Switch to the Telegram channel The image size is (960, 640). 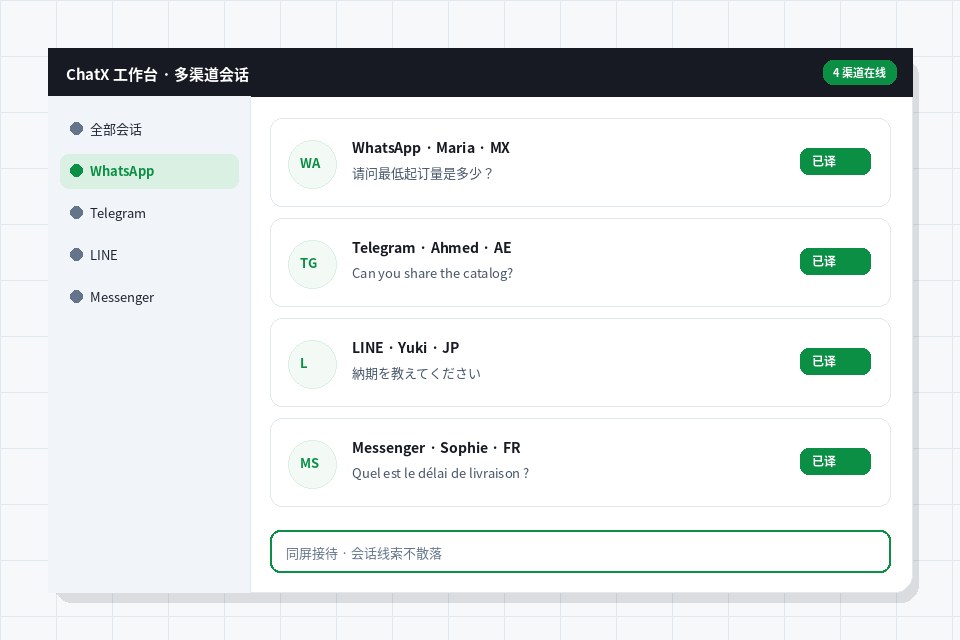149,213
